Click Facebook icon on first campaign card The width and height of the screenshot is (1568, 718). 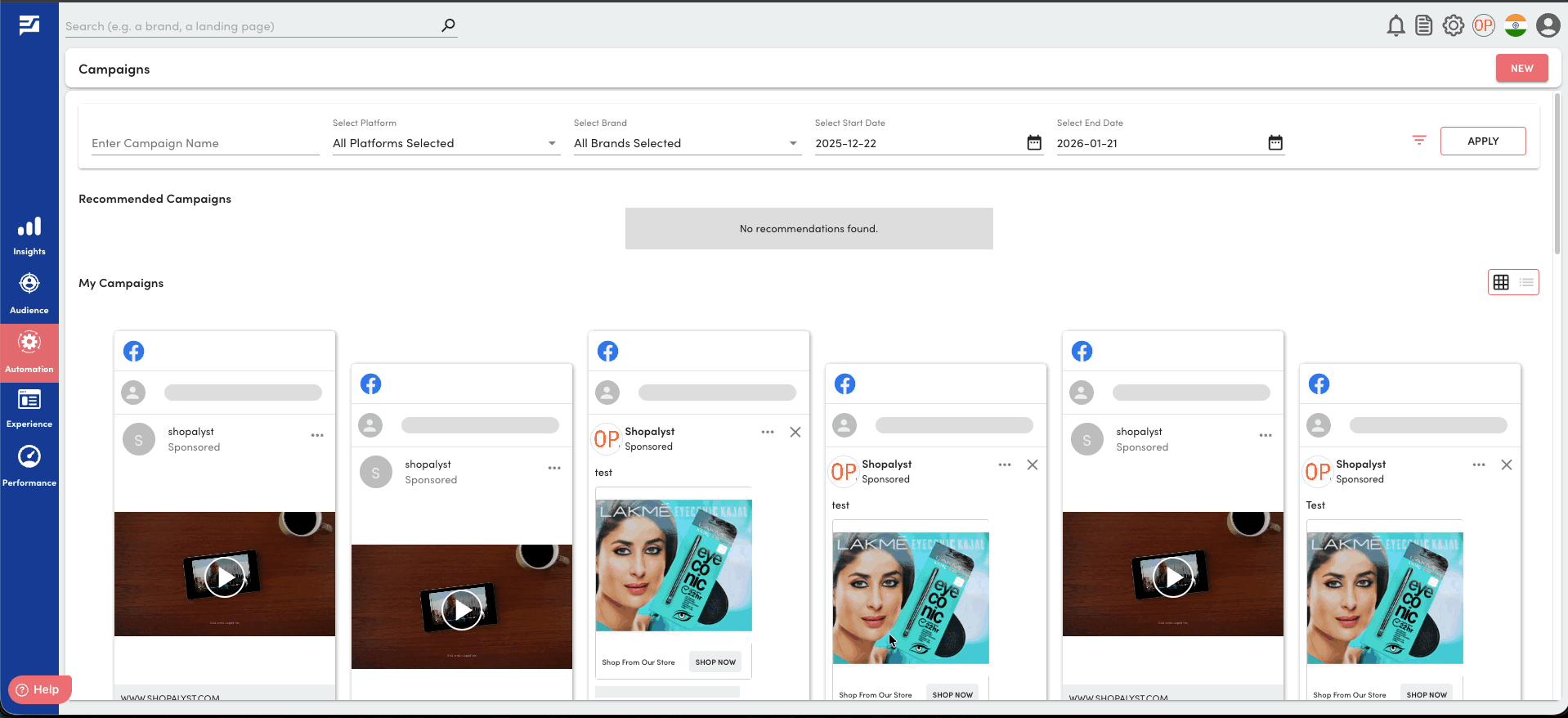click(x=133, y=352)
